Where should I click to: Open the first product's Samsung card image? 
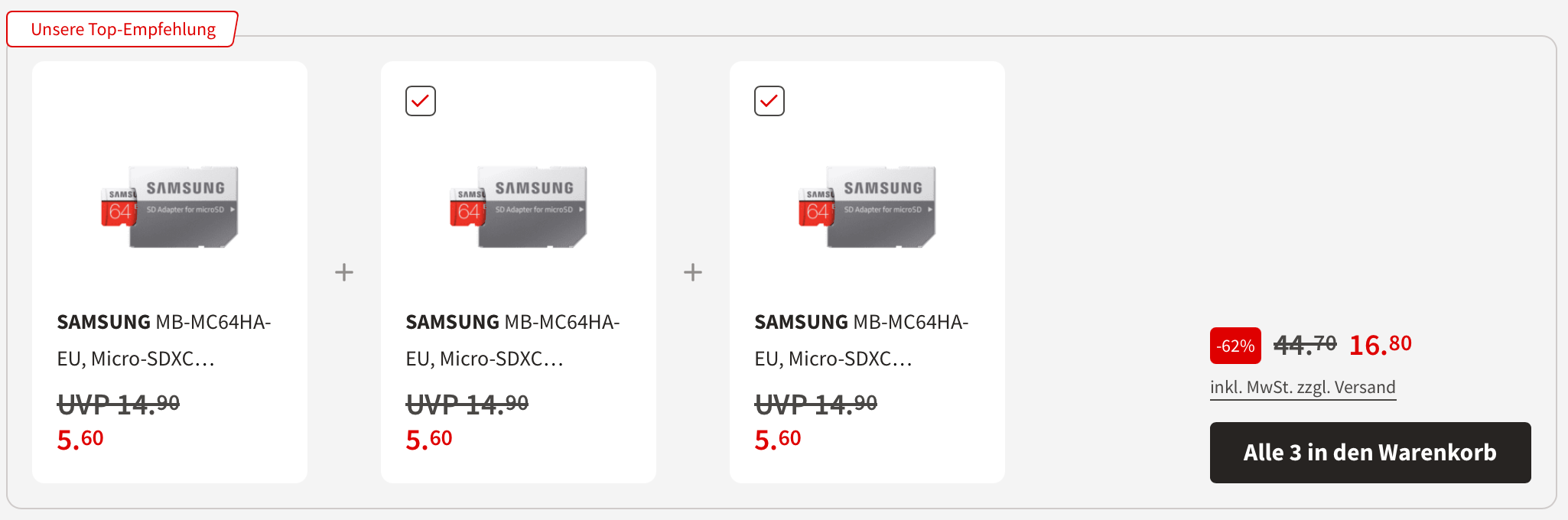click(170, 206)
